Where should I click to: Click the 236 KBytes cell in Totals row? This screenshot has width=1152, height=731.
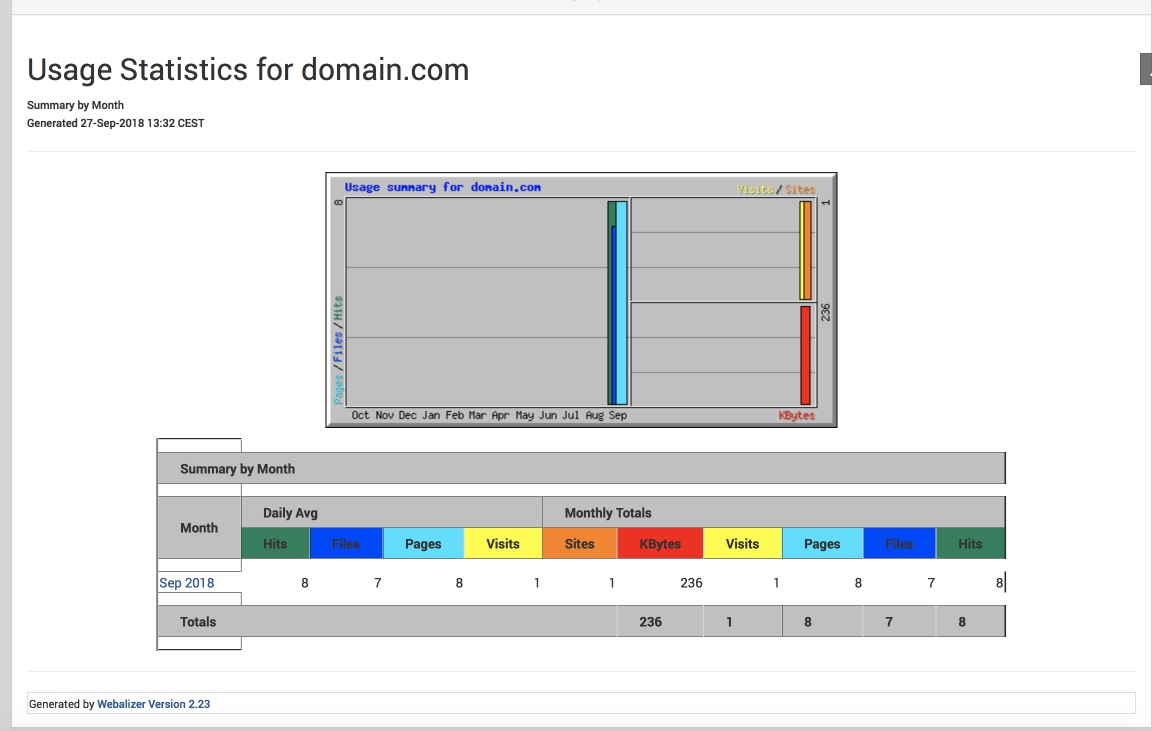[651, 622]
